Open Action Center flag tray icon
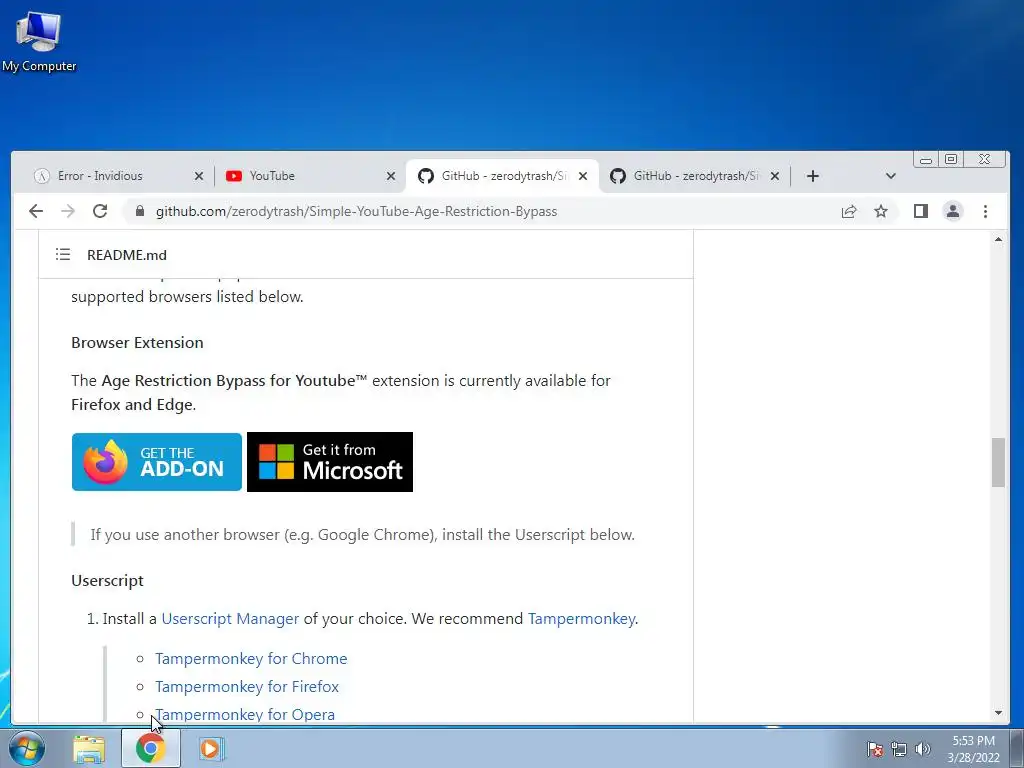This screenshot has width=1024, height=768. coord(875,749)
